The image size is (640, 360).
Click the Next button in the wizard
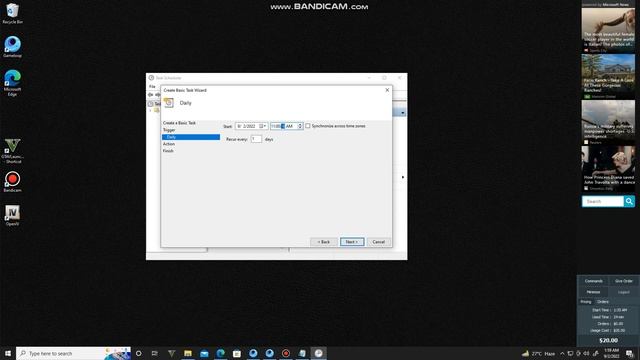click(x=352, y=242)
